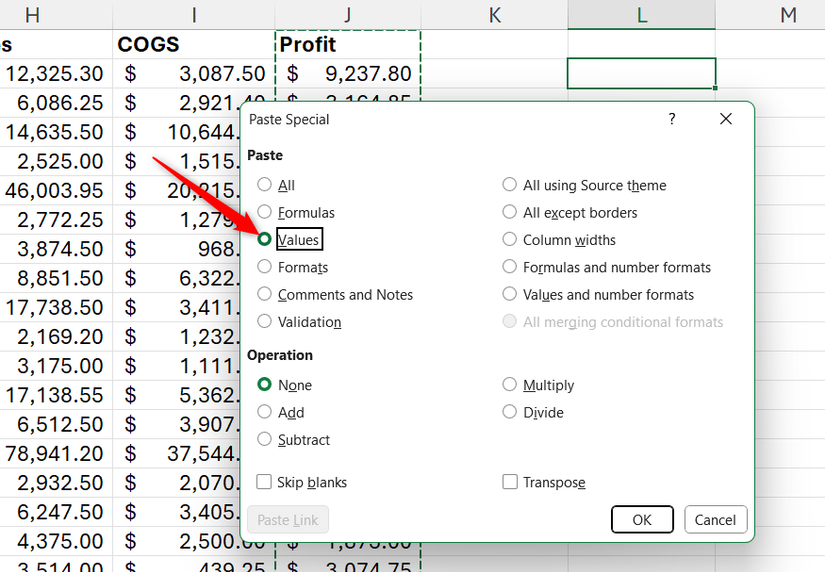Select the Subtract operation
This screenshot has height=572, width=825.
(x=265, y=440)
